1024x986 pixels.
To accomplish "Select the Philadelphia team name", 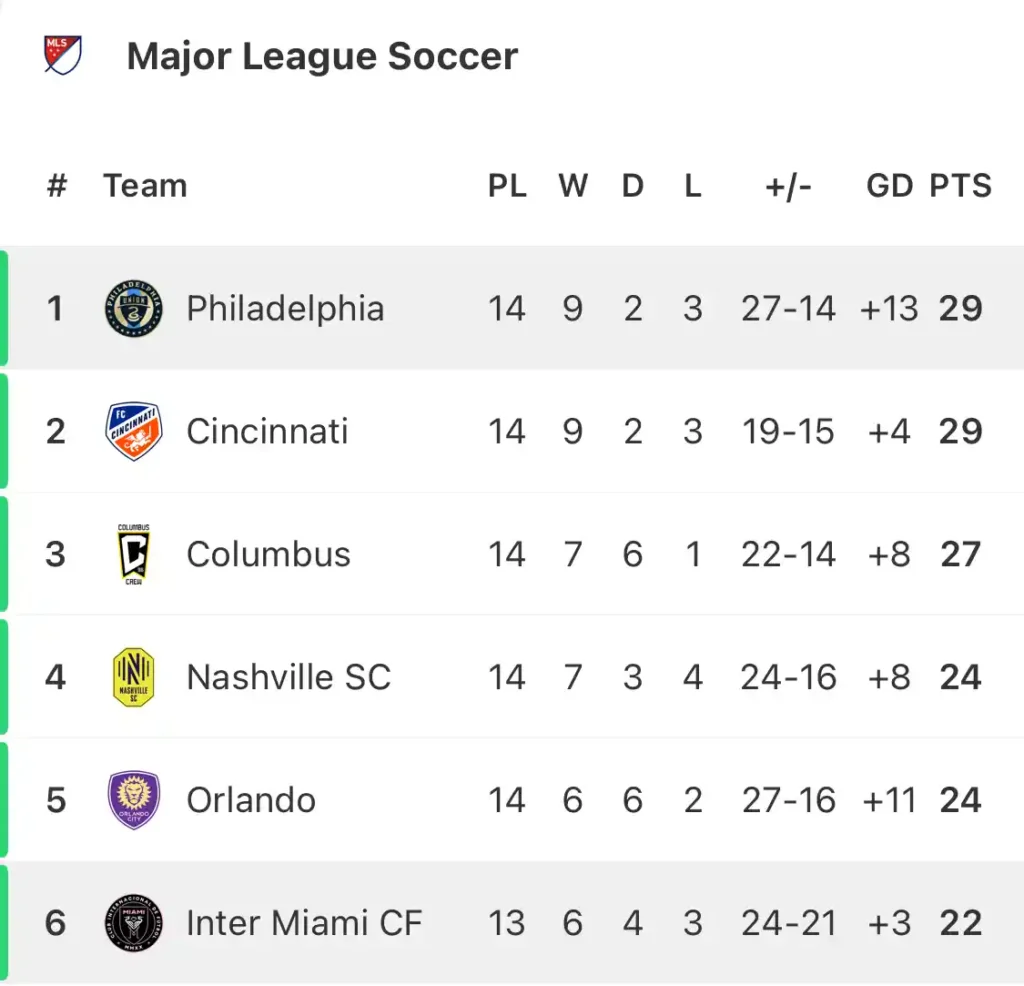I will pos(285,309).
